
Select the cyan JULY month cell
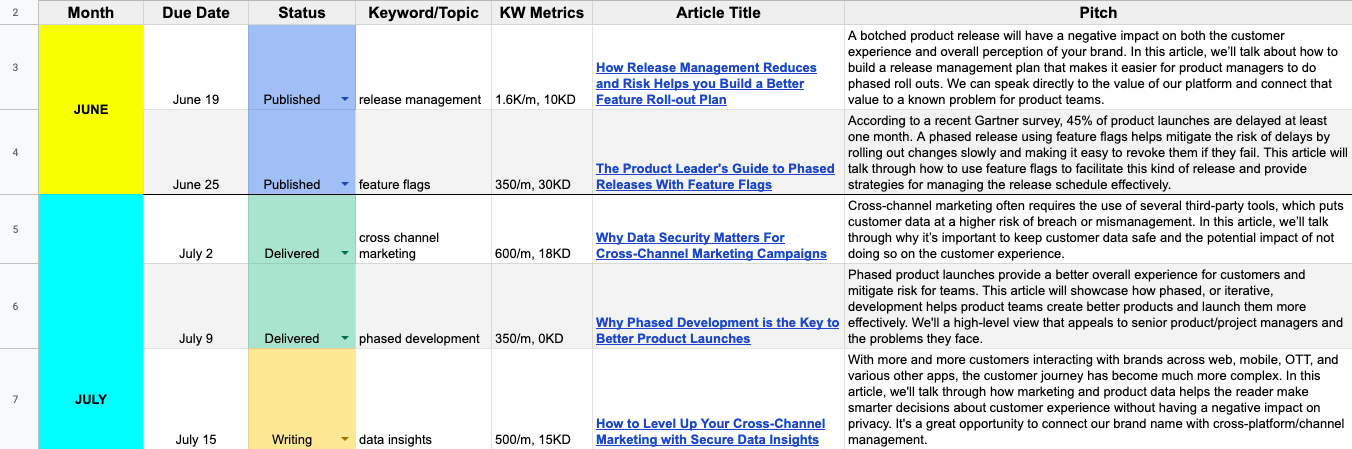(x=91, y=322)
